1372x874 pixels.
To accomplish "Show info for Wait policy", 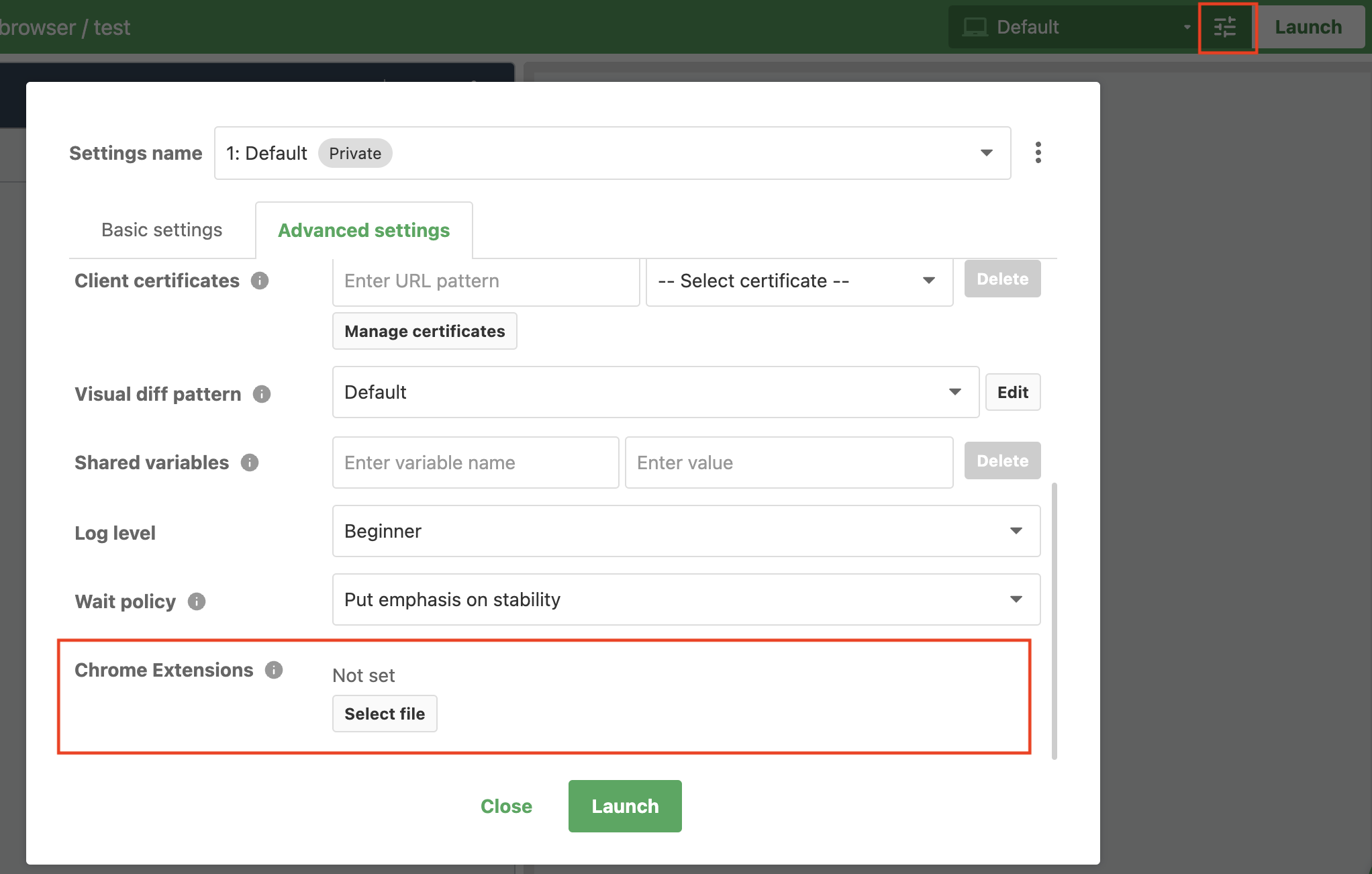I will point(197,601).
